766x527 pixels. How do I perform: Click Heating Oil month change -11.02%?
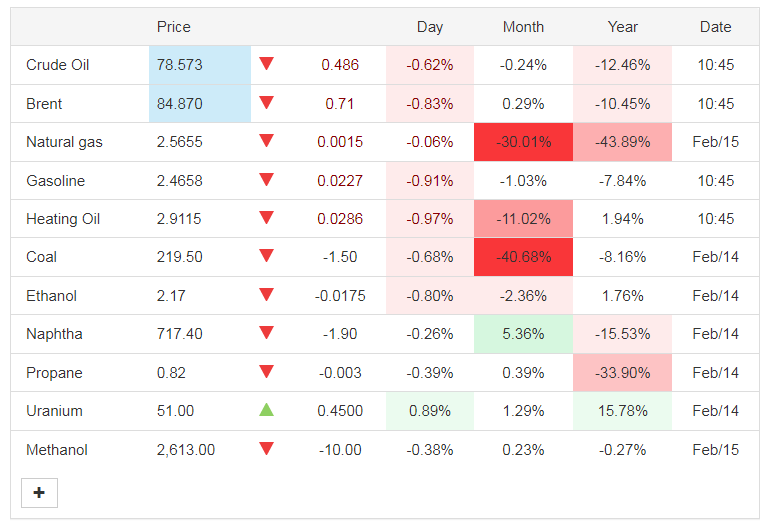coord(523,219)
